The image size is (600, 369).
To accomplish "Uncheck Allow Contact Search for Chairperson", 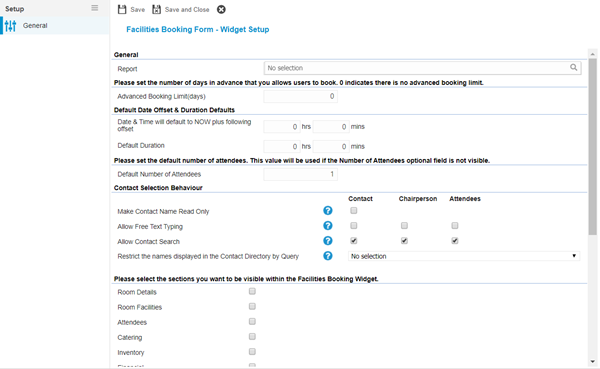I will [404, 241].
